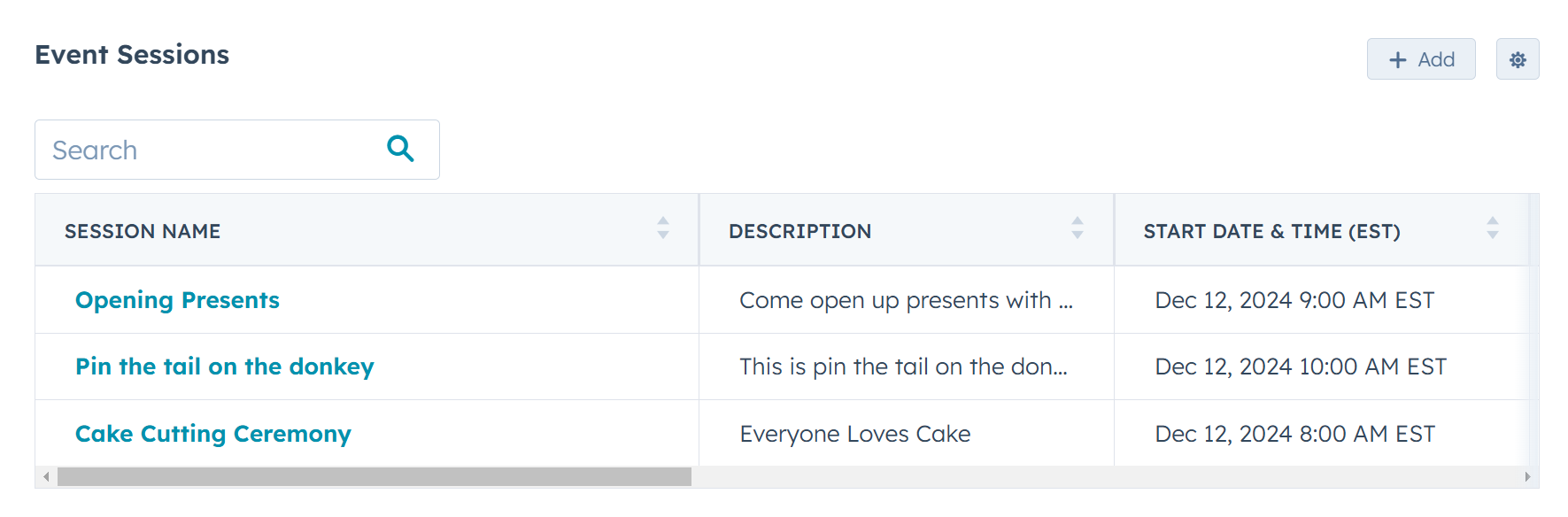Click the gear settings icon
1568x517 pixels.
point(1518,59)
